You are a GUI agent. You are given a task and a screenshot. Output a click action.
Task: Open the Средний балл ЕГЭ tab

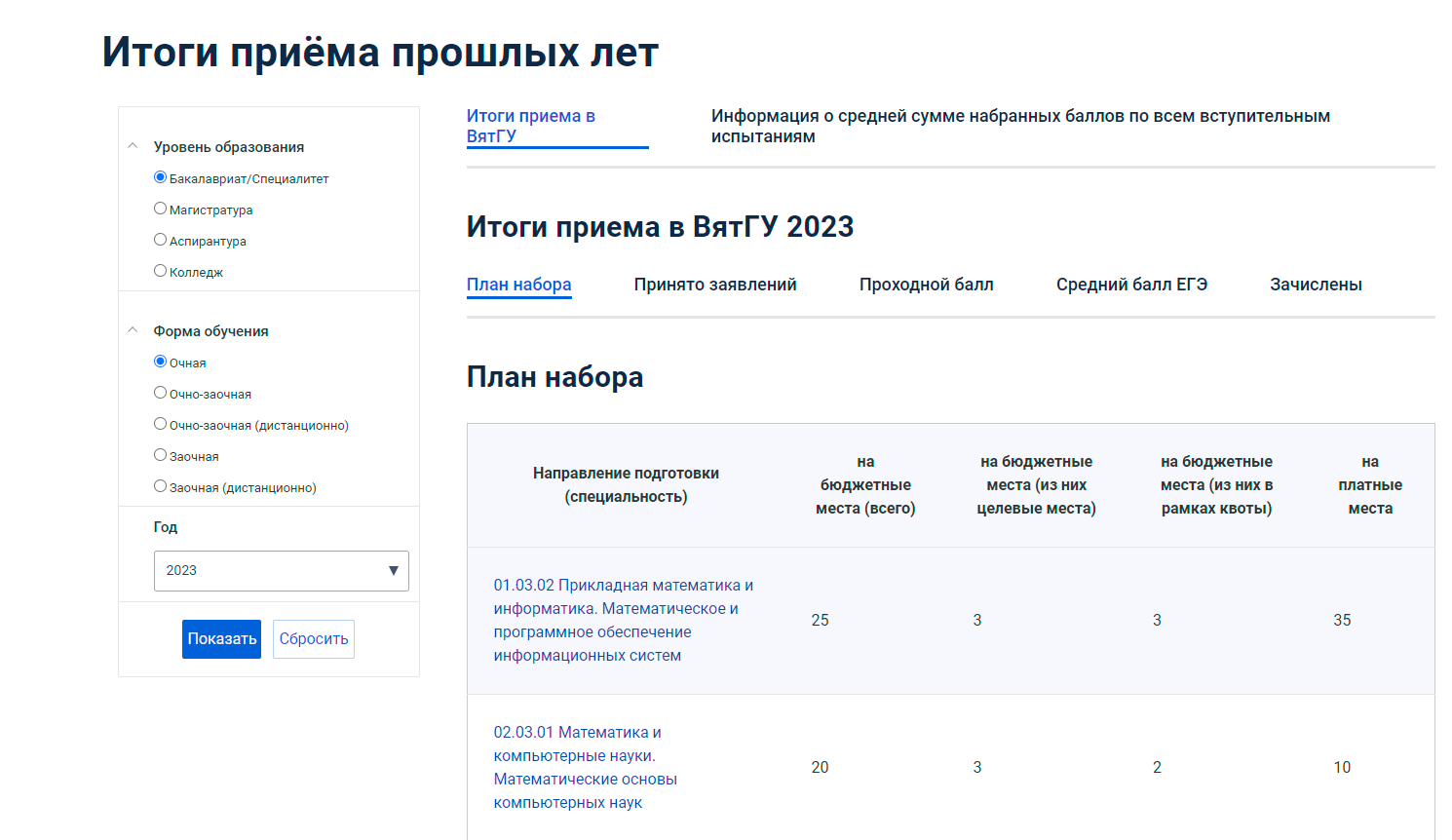coord(1131,285)
